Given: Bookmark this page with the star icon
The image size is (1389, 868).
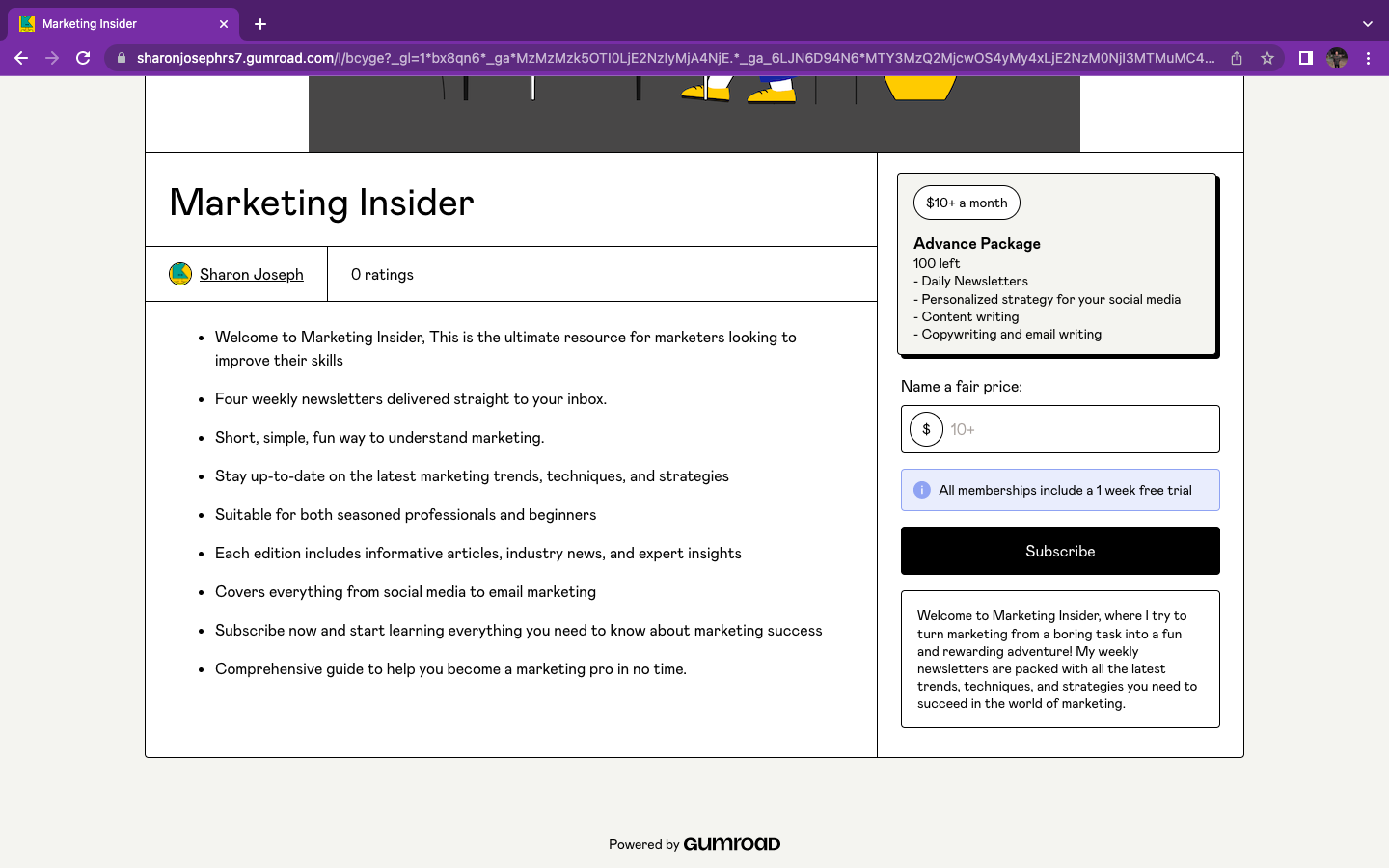Looking at the screenshot, I should pyautogui.click(x=1267, y=58).
